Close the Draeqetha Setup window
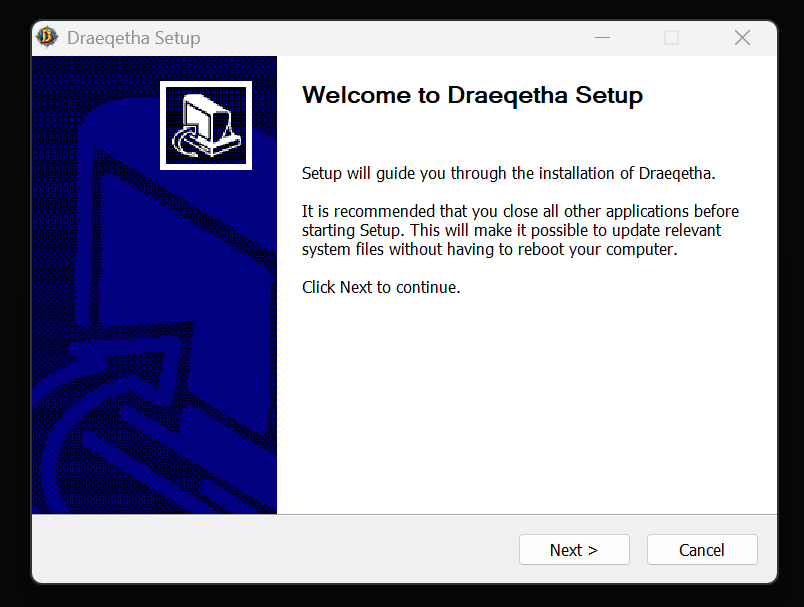Image resolution: width=804 pixels, height=607 pixels. click(x=742, y=37)
